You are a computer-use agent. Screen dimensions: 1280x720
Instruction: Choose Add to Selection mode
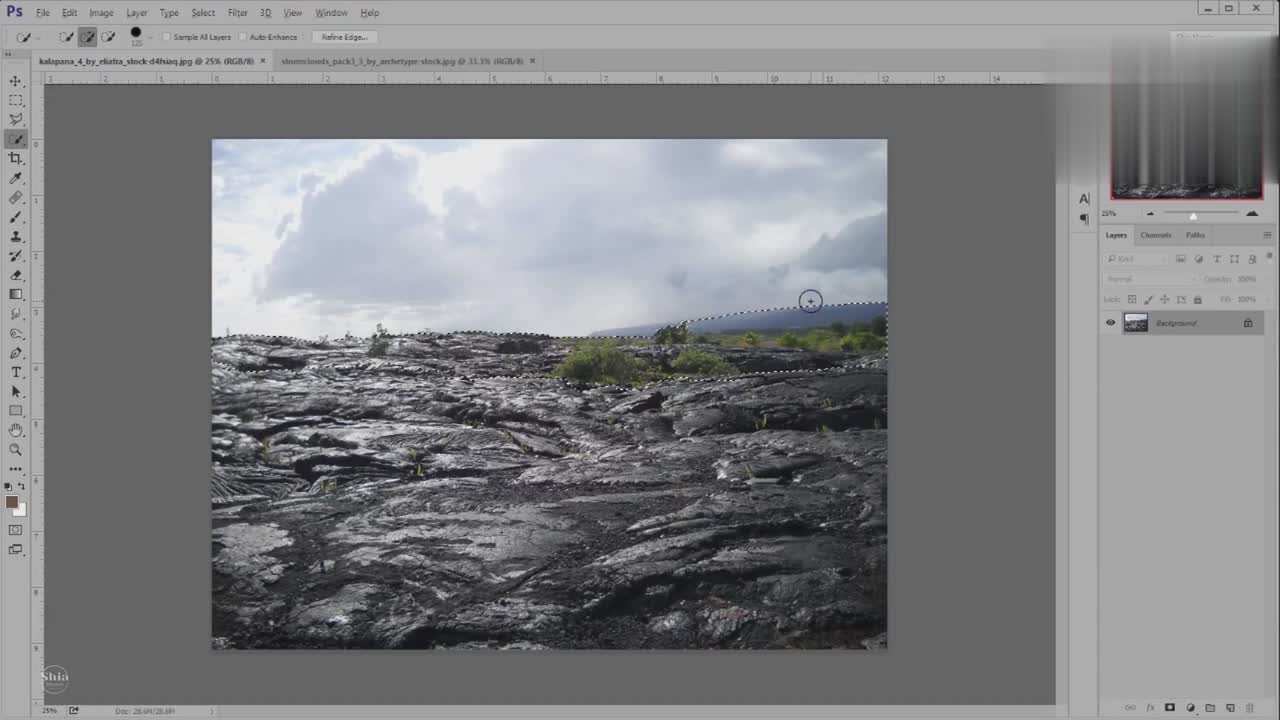pyautogui.click(x=87, y=37)
